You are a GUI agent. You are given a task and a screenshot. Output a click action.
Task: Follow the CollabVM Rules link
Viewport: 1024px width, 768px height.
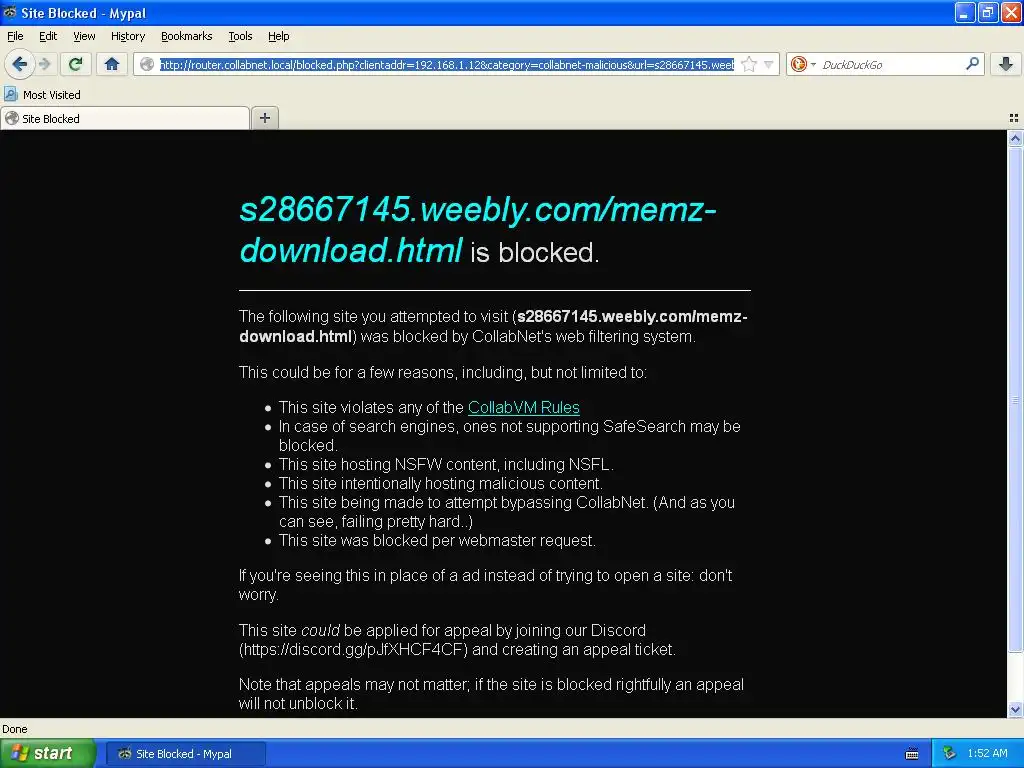[x=524, y=408]
